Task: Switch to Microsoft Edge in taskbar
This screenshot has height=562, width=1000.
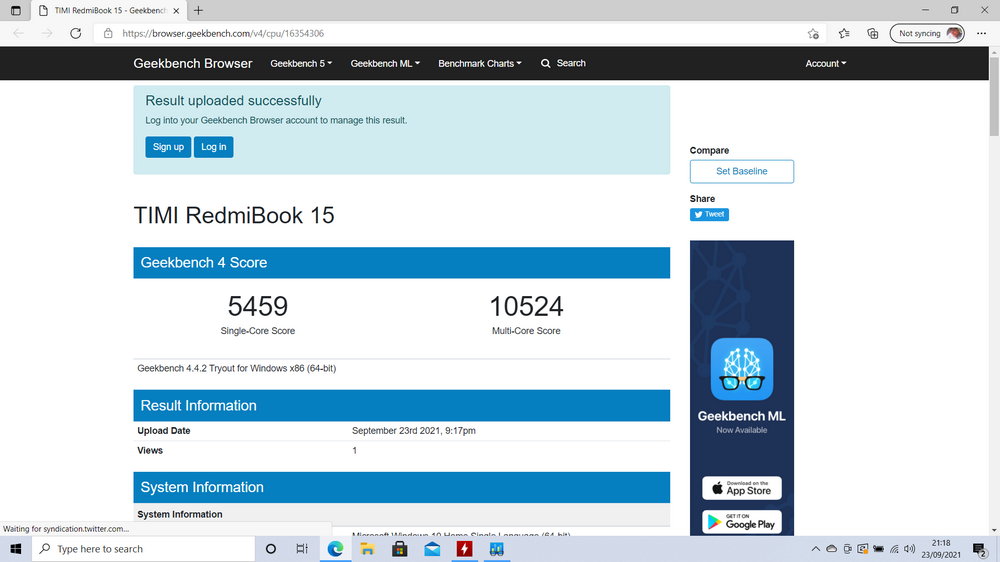Action: (x=335, y=549)
